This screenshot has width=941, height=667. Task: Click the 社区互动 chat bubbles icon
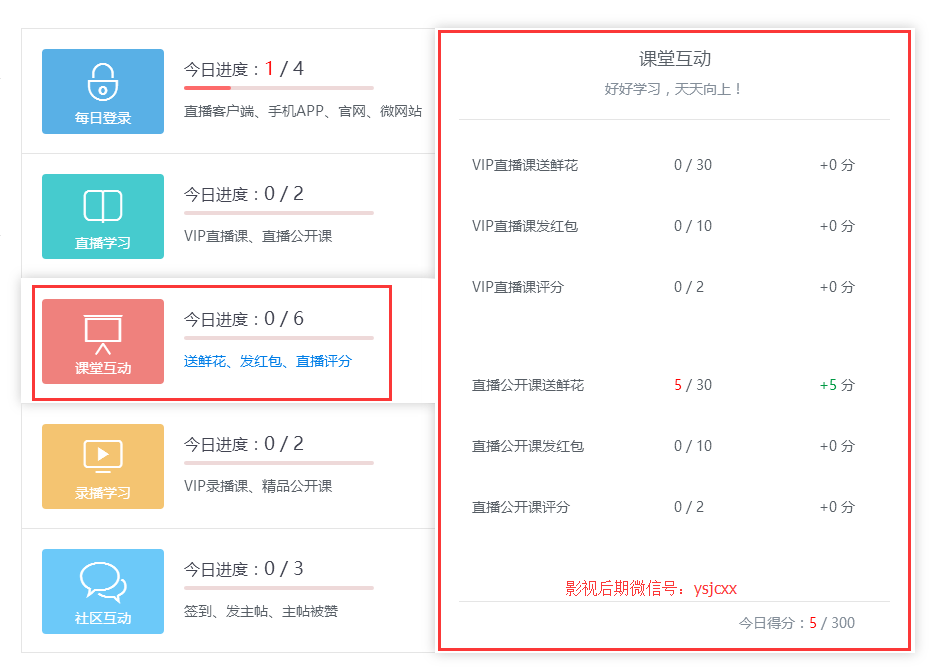tap(102, 581)
